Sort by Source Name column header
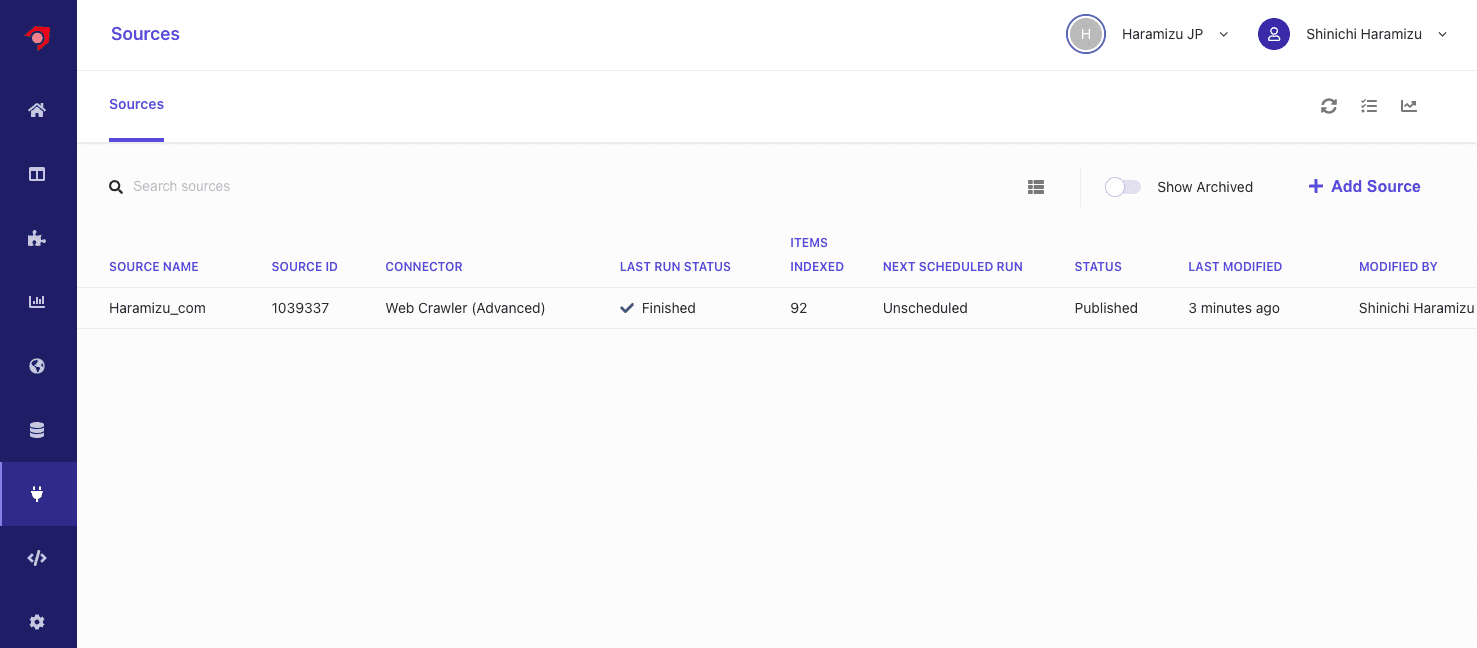 point(154,267)
